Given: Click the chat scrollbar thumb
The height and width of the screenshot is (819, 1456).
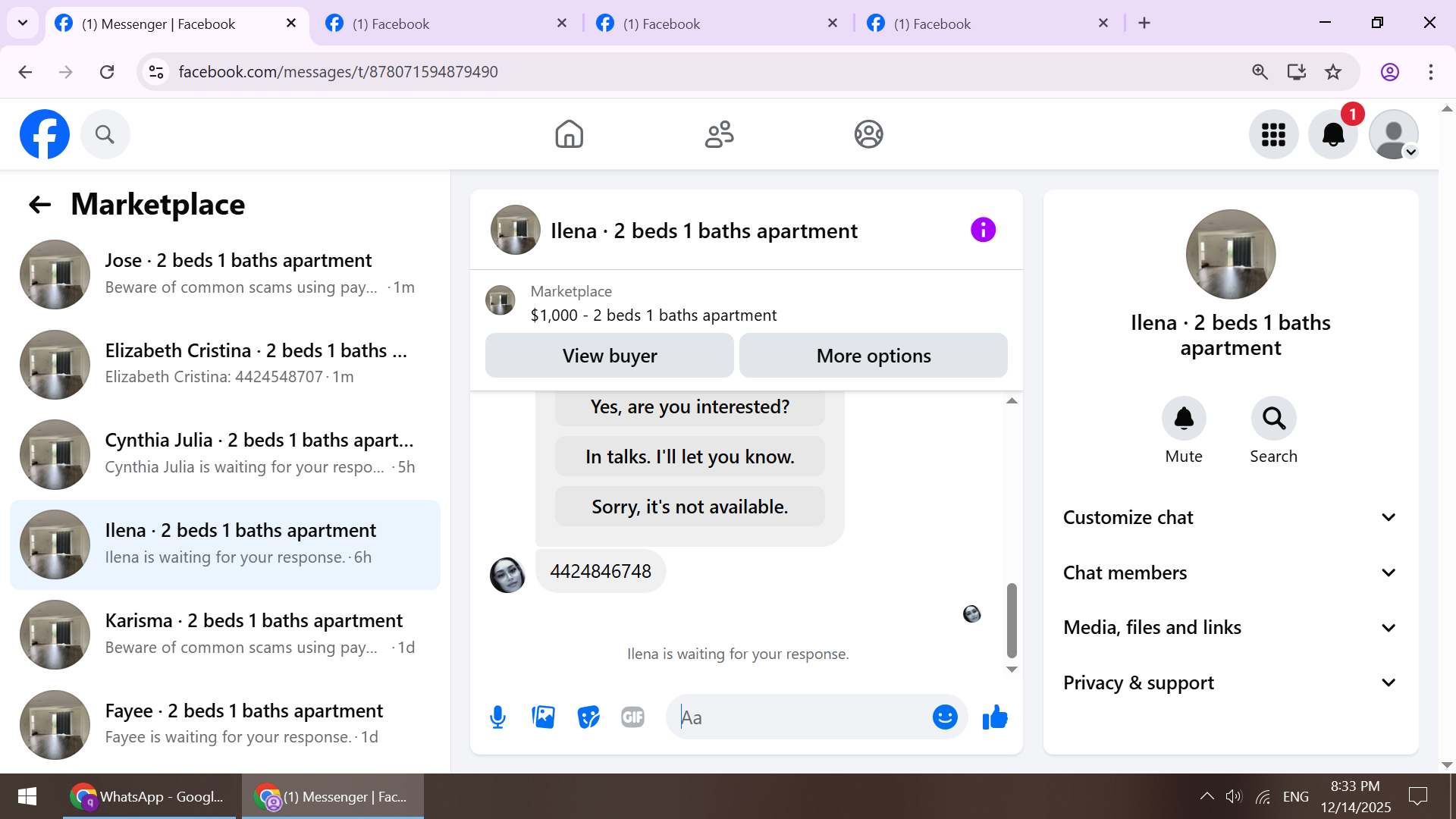Looking at the screenshot, I should point(1012,620).
